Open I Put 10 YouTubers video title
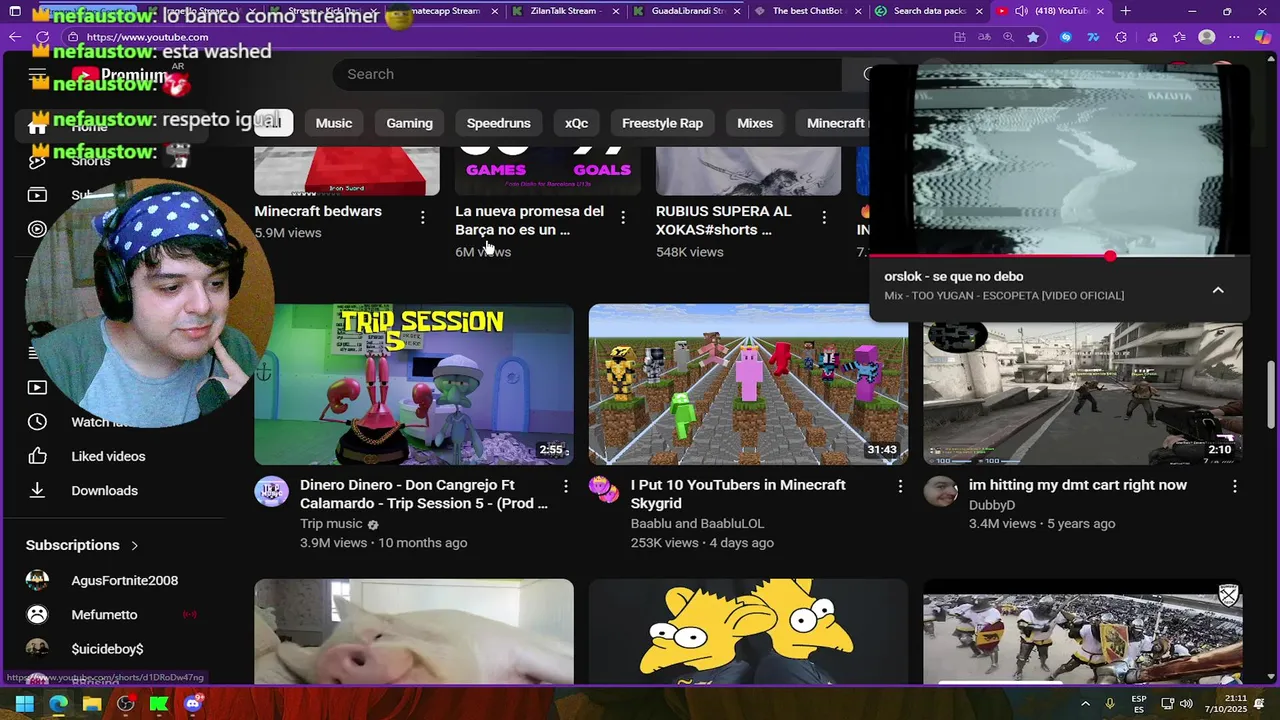 tap(738, 494)
